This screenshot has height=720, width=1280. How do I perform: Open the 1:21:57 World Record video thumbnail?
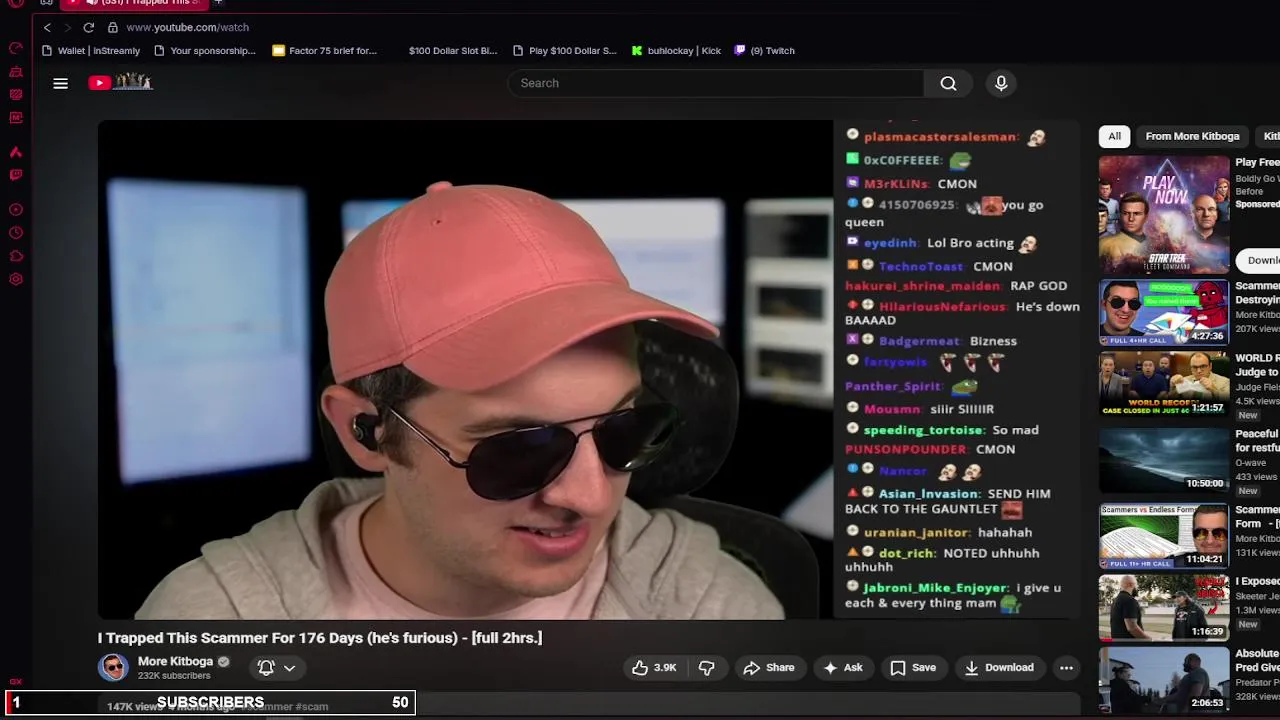[x=1164, y=384]
